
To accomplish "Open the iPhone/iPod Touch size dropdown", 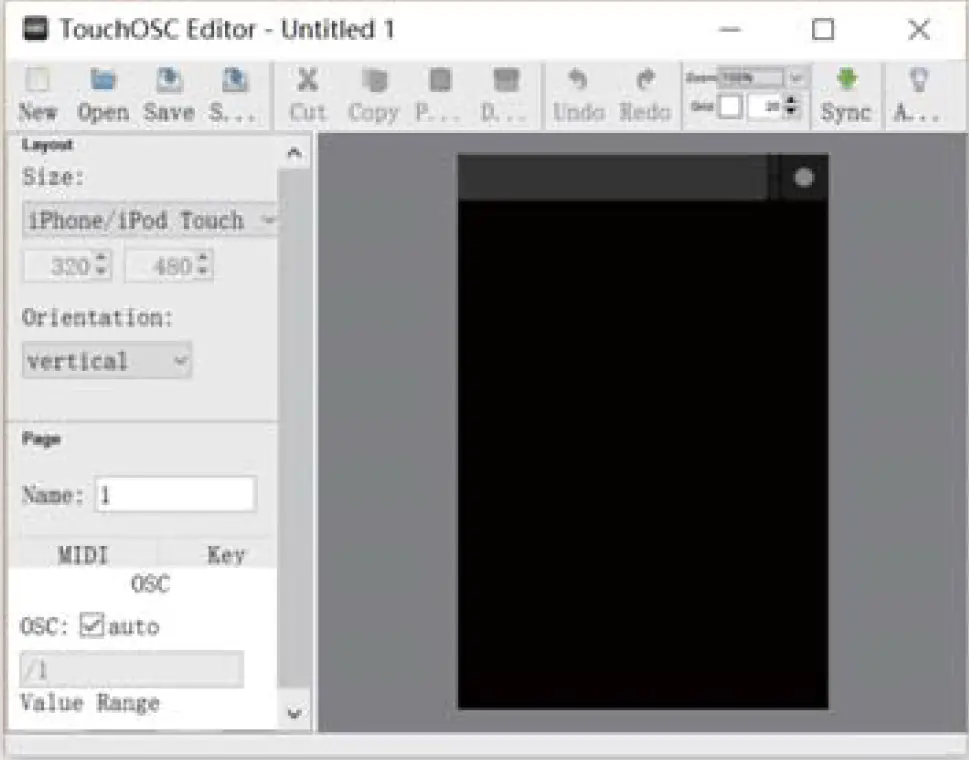I will point(150,219).
